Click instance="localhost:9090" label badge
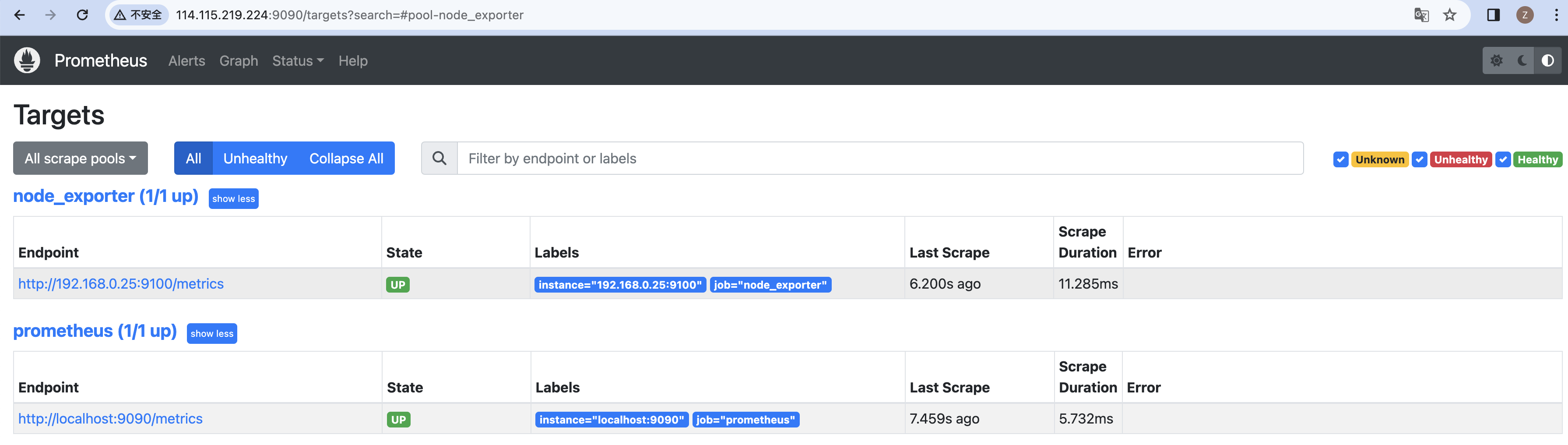 coord(612,420)
